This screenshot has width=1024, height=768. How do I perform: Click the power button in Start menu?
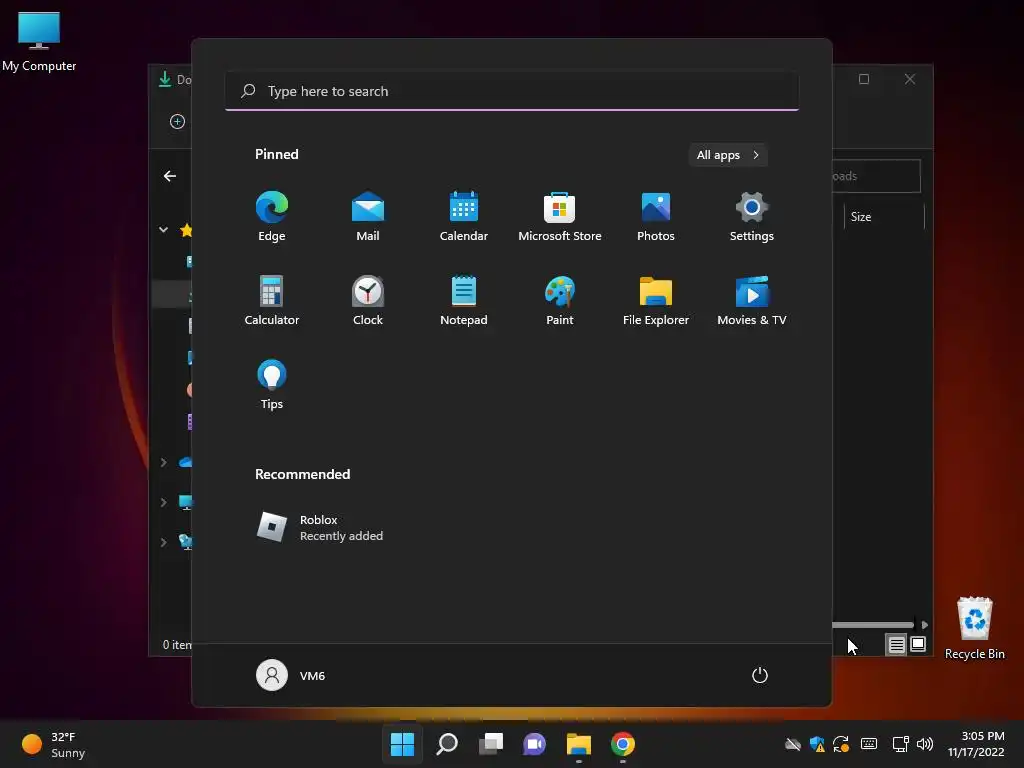coord(760,675)
